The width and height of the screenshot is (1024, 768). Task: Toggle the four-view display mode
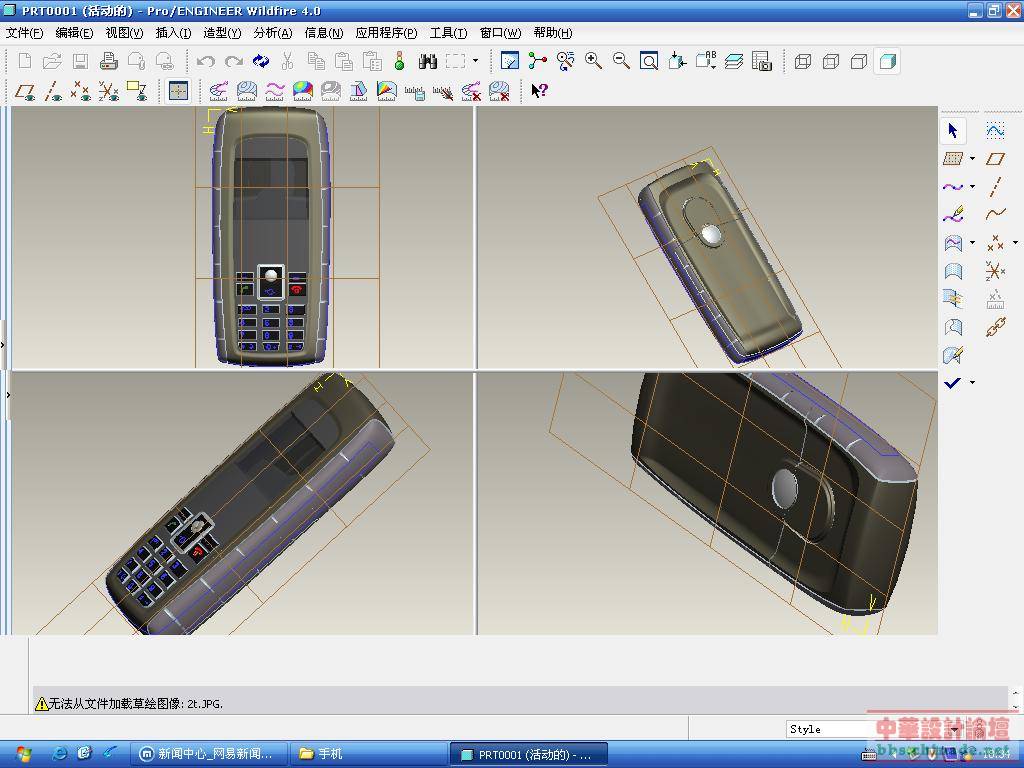coord(178,91)
